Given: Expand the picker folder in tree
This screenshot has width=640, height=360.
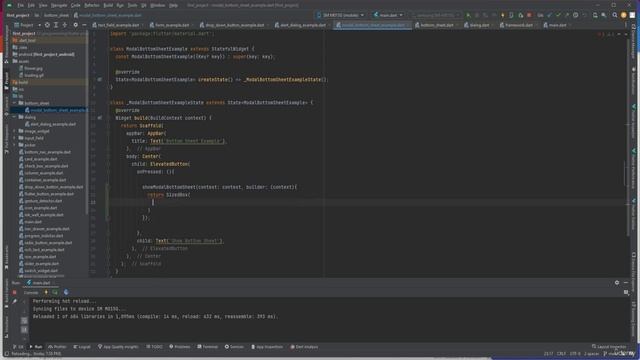Looking at the screenshot, I should [15, 145].
